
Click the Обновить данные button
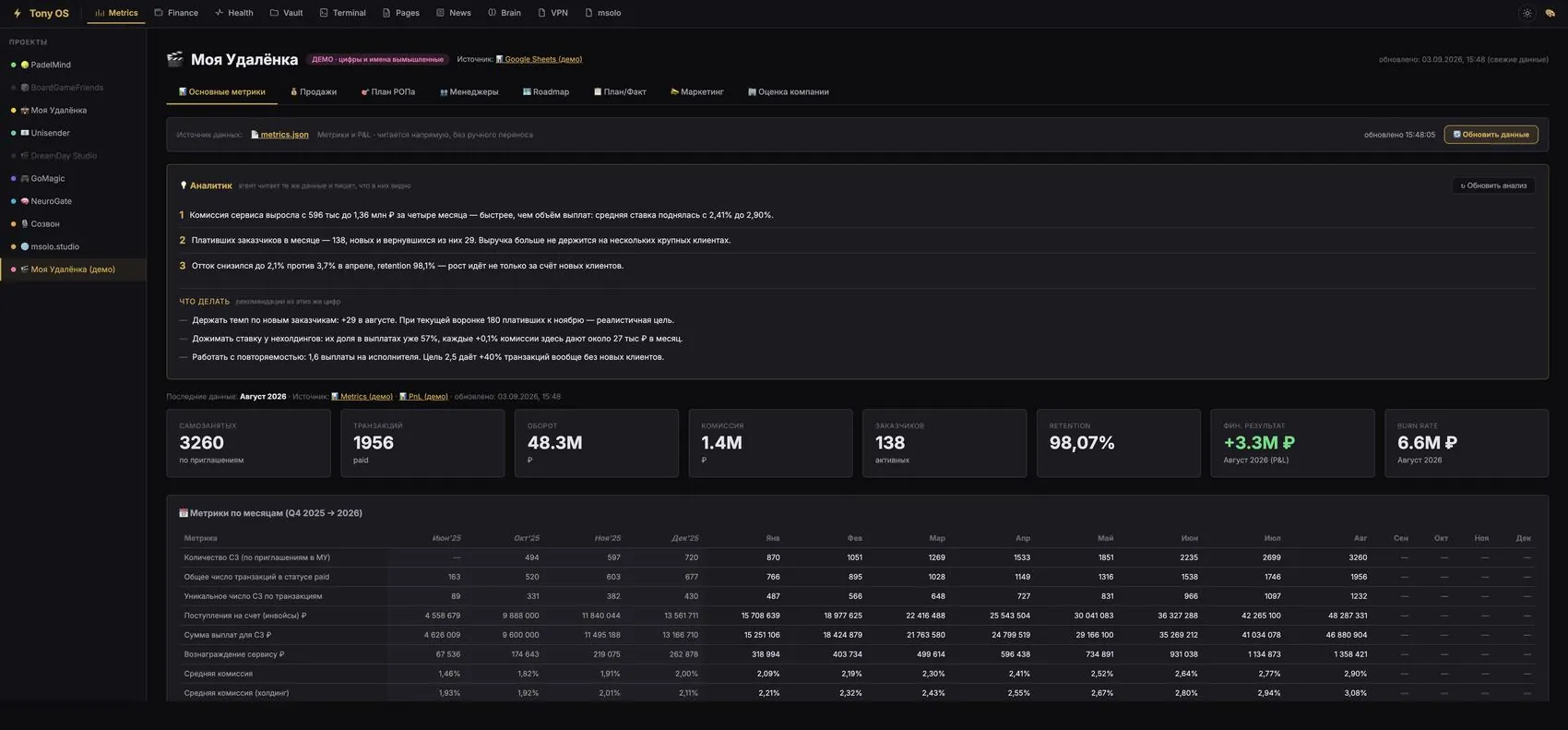pyautogui.click(x=1491, y=135)
